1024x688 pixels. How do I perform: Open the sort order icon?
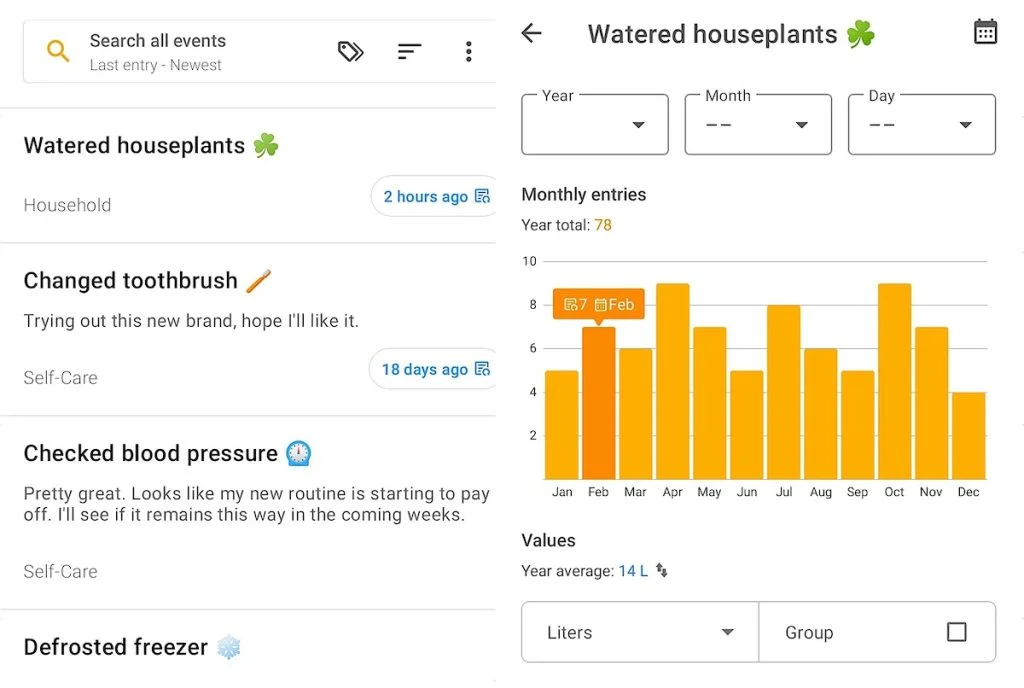click(409, 52)
